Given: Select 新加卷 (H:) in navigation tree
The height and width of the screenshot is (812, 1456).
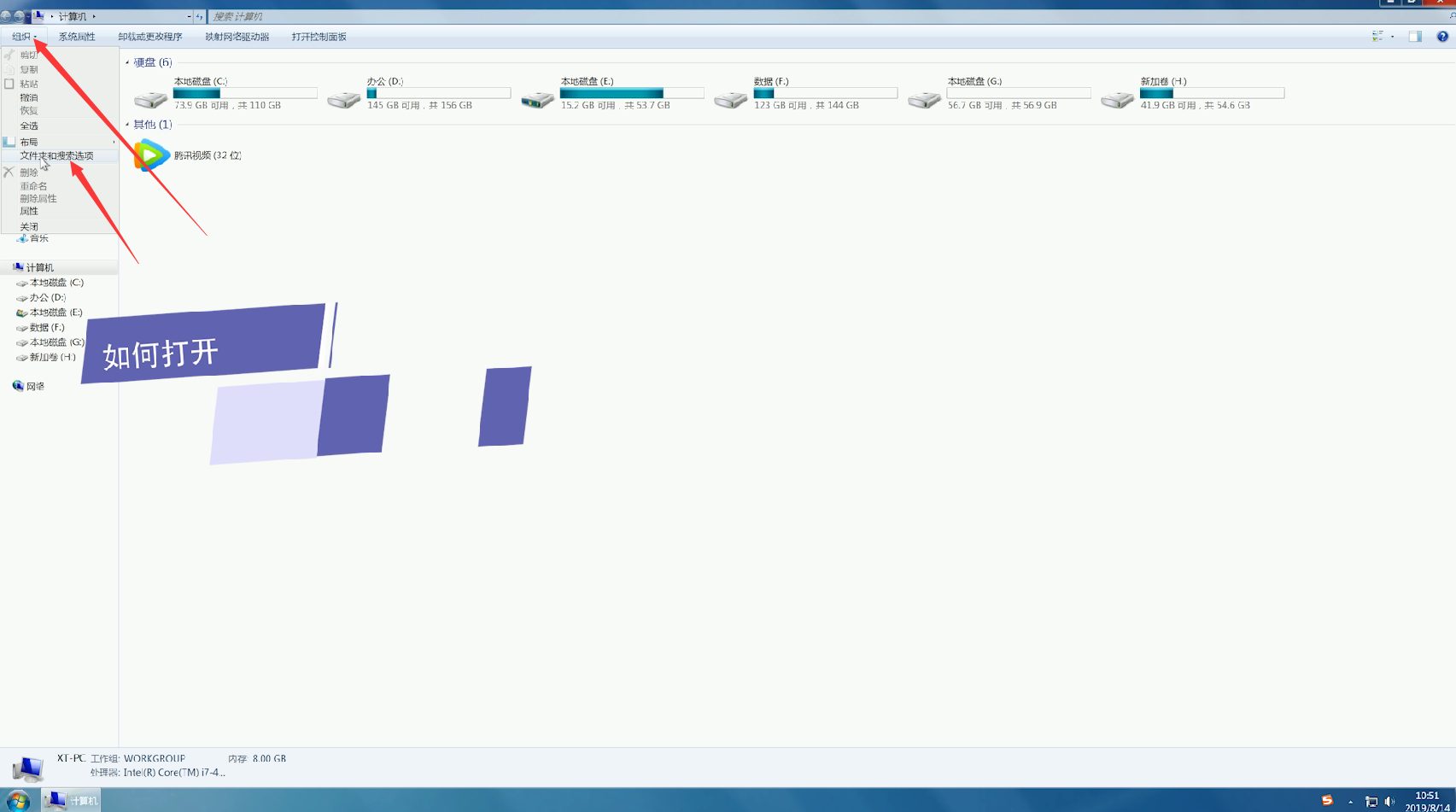Looking at the screenshot, I should (x=52, y=358).
